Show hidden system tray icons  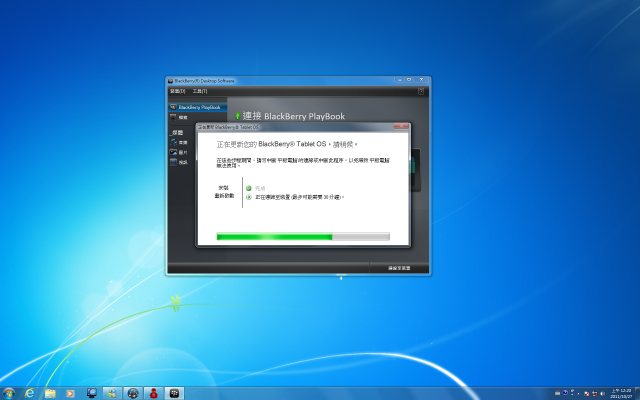578,394
